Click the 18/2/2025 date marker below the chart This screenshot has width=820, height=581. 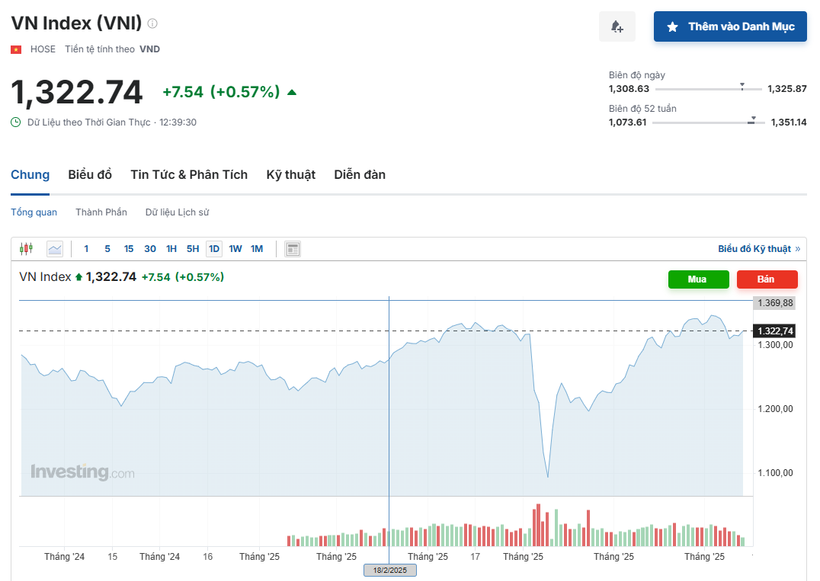(389, 570)
